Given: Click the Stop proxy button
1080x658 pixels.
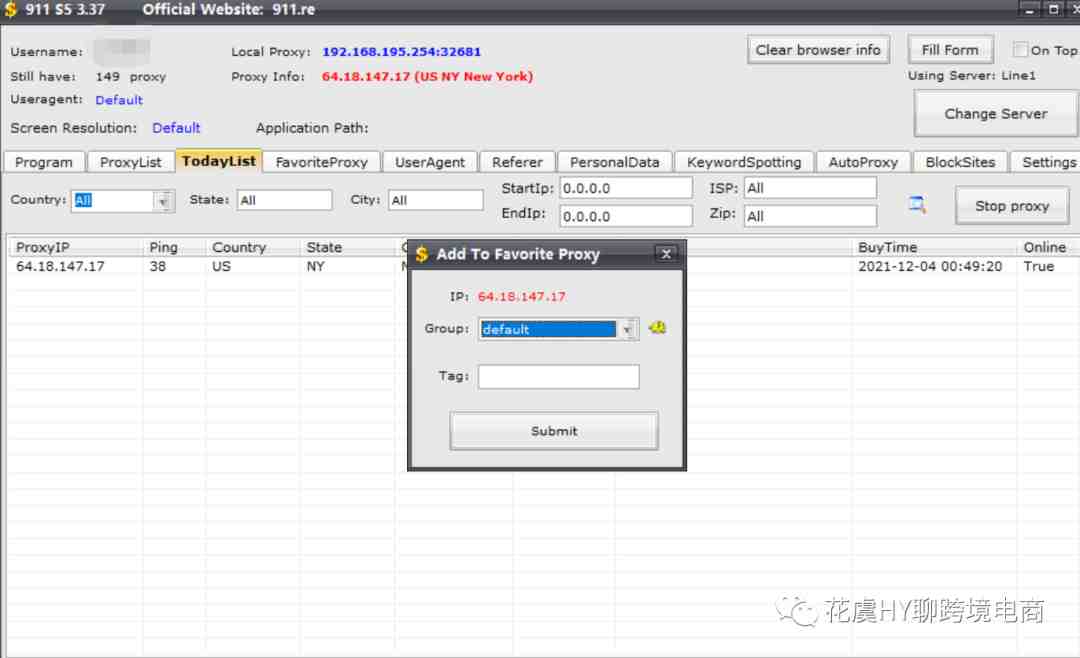Looking at the screenshot, I should coord(1012,205).
